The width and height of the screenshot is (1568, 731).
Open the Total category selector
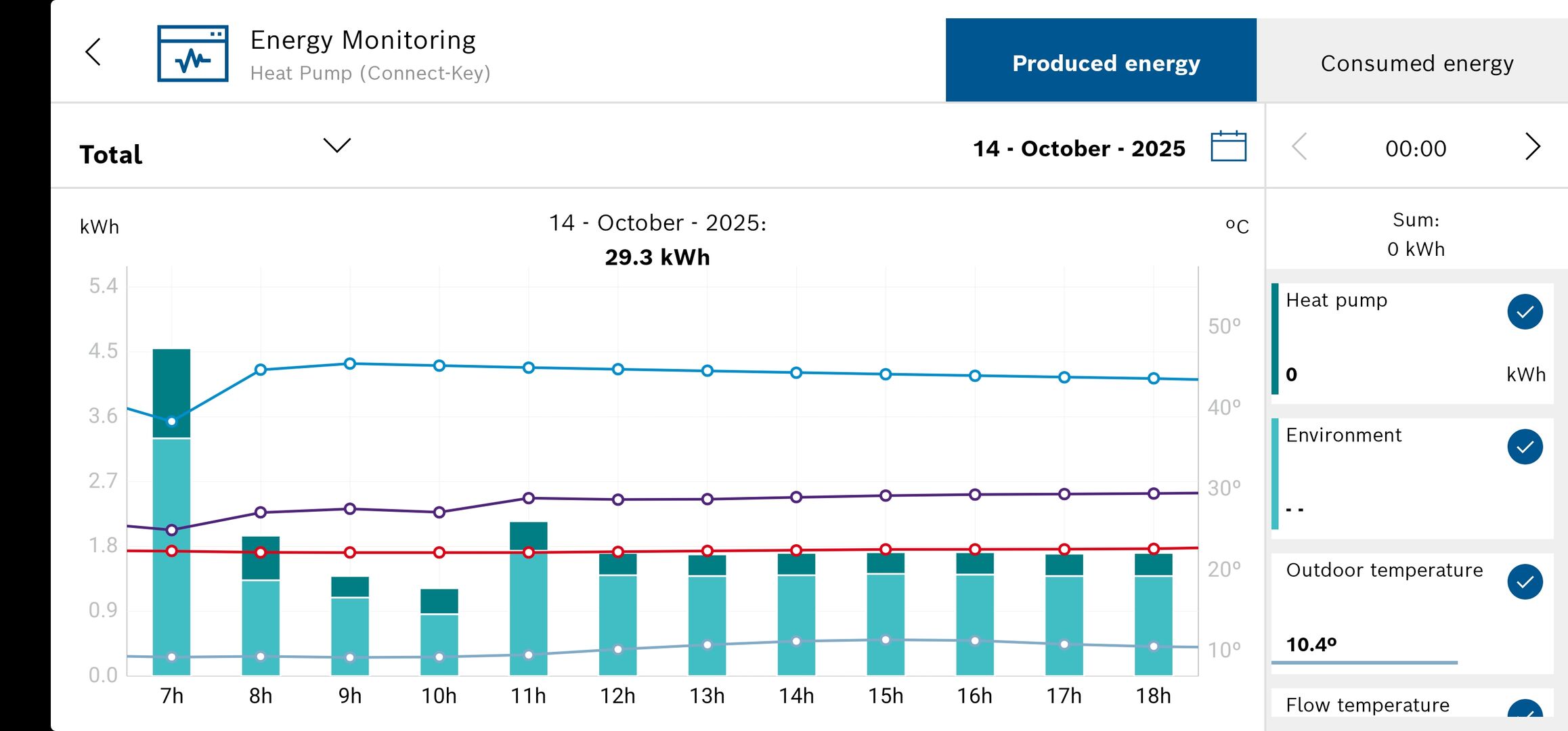click(111, 154)
